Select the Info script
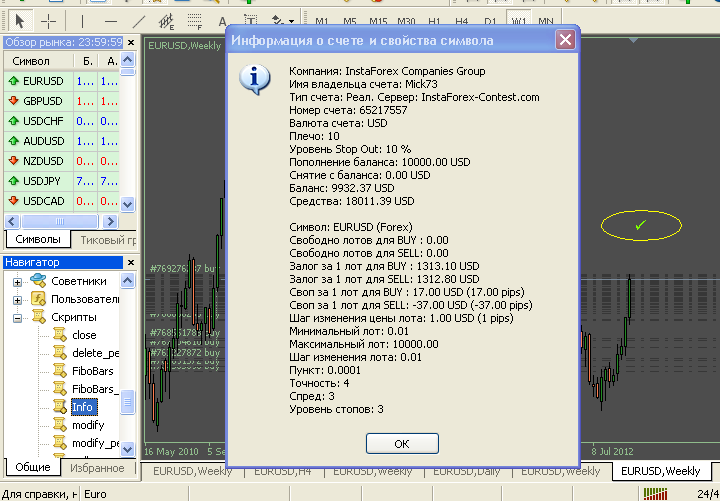 click(82, 407)
